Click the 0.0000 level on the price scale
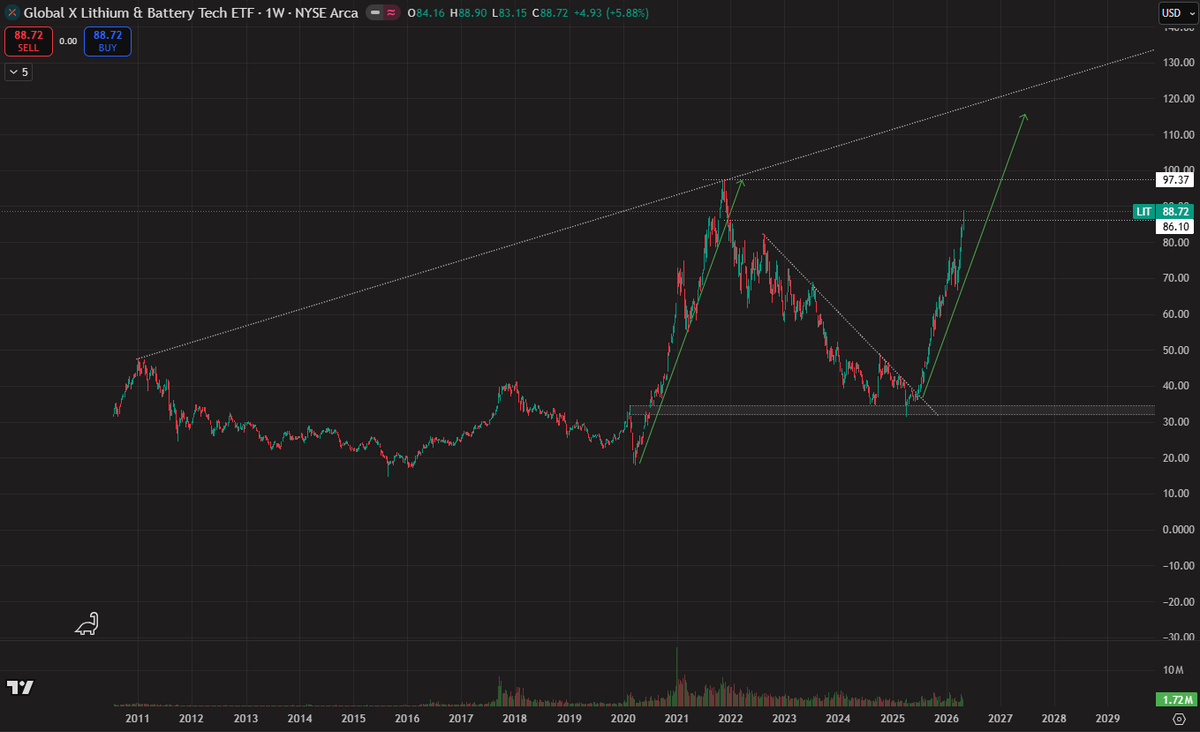Screen dimensions: 1200x732 tap(1176, 529)
